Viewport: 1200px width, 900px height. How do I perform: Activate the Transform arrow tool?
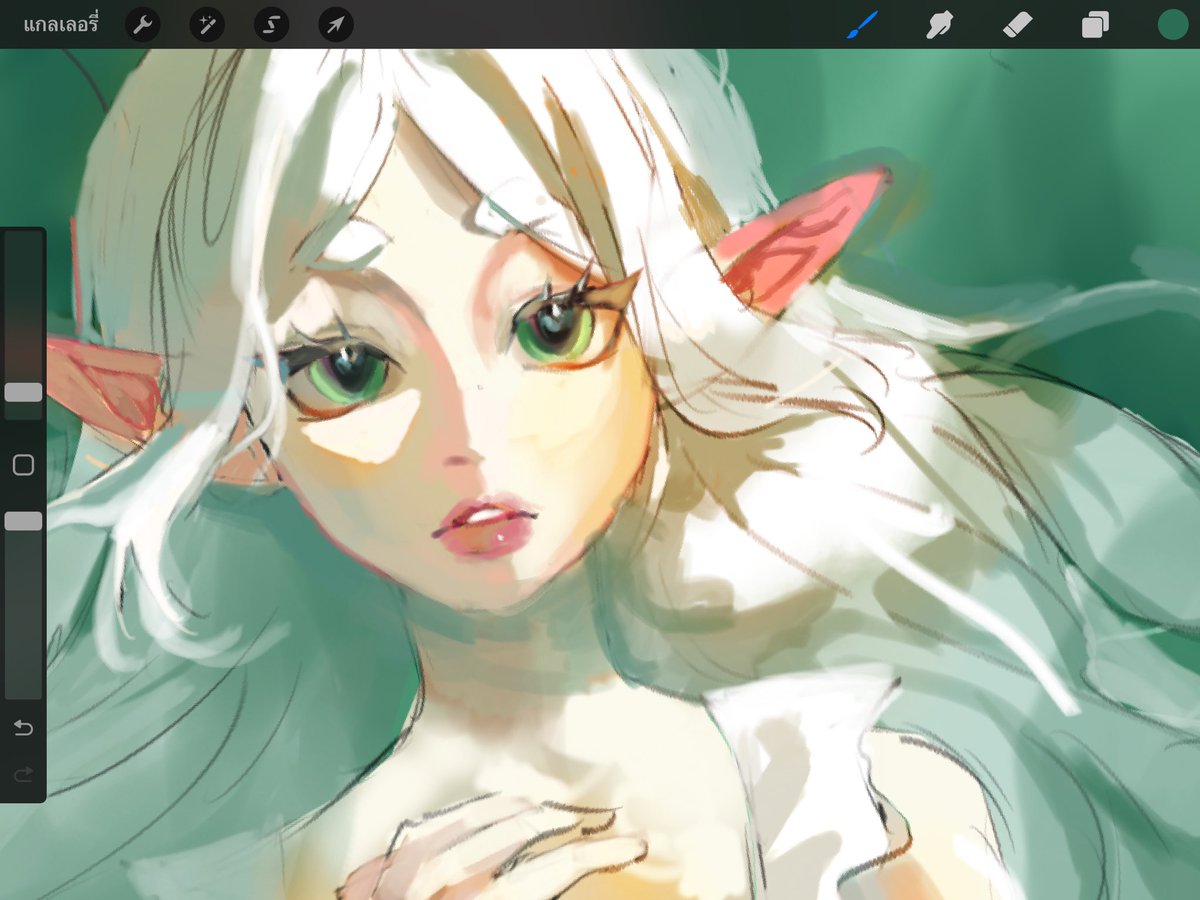tap(336, 25)
